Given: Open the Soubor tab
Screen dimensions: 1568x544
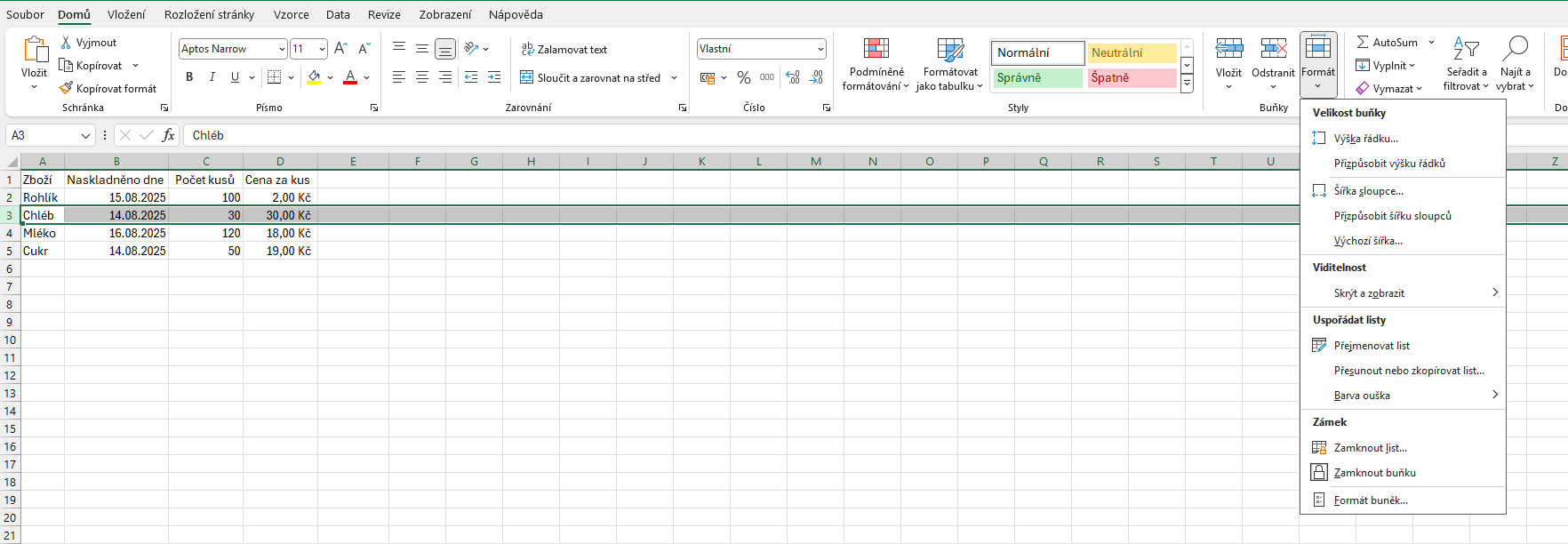Looking at the screenshot, I should (25, 14).
